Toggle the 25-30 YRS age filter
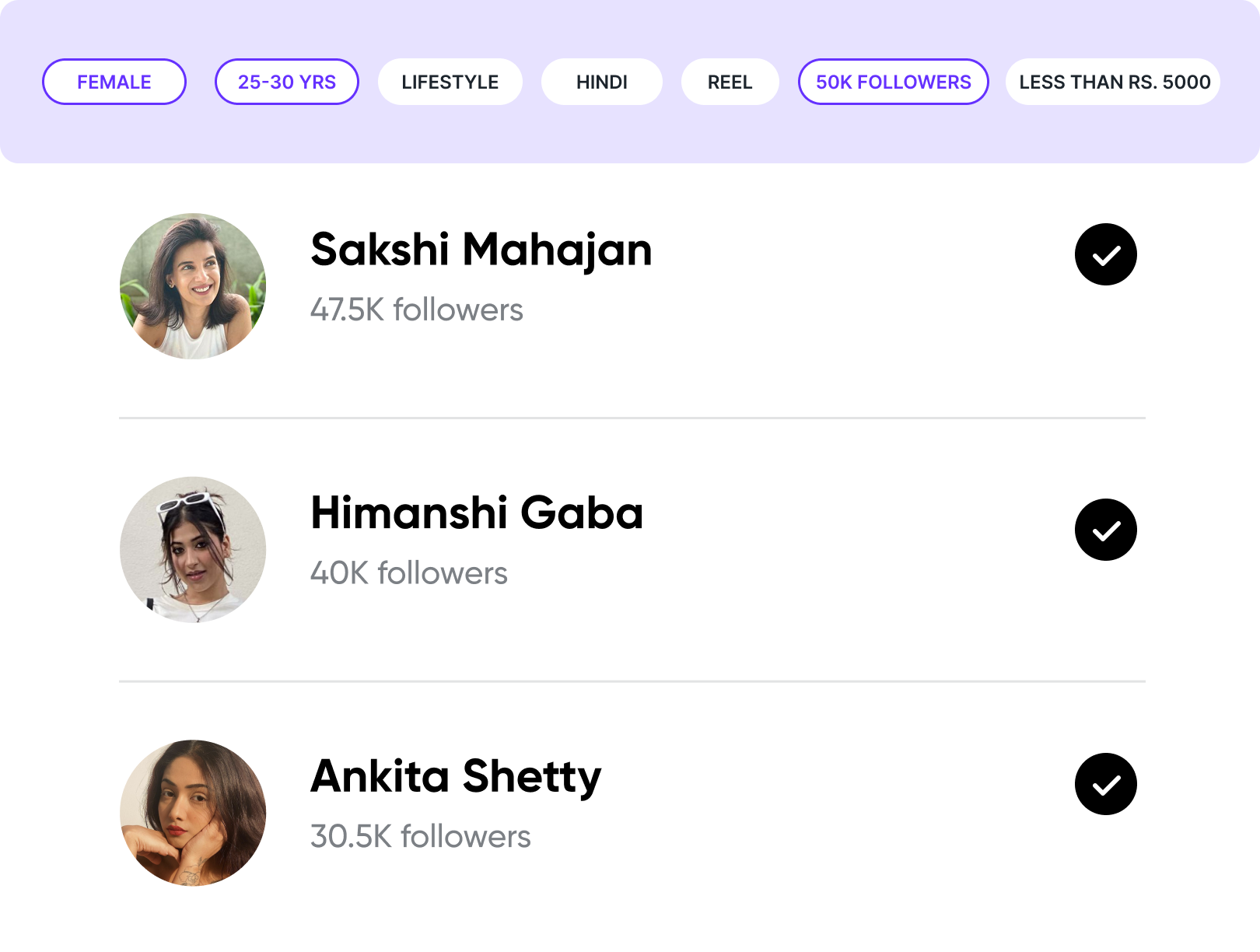The image size is (1260, 952). [x=286, y=82]
